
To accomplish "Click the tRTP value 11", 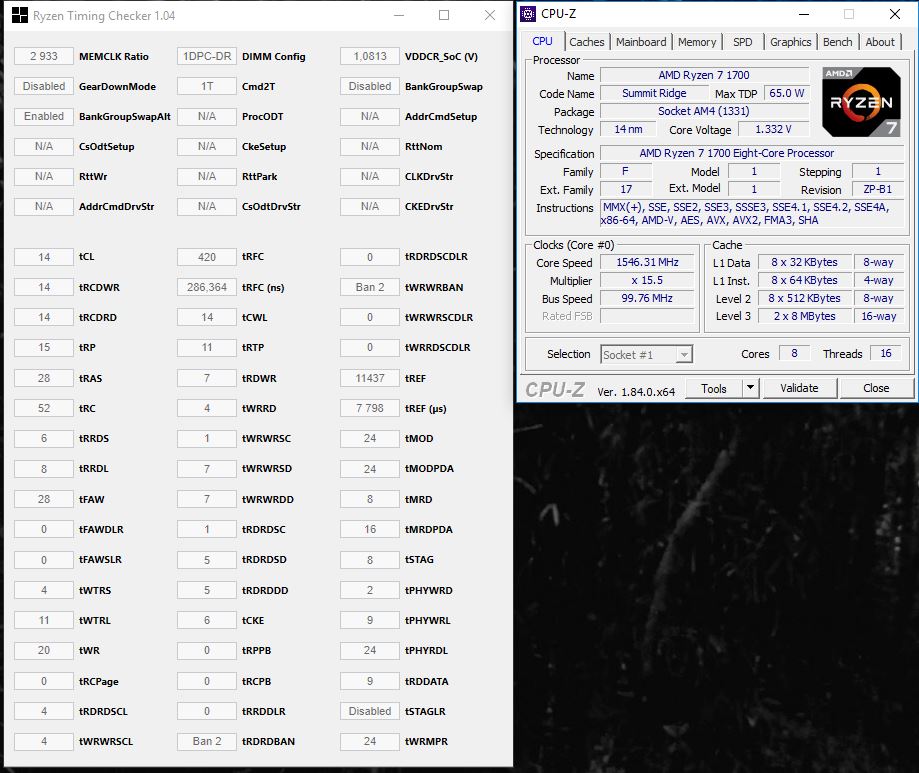I will coord(207,347).
